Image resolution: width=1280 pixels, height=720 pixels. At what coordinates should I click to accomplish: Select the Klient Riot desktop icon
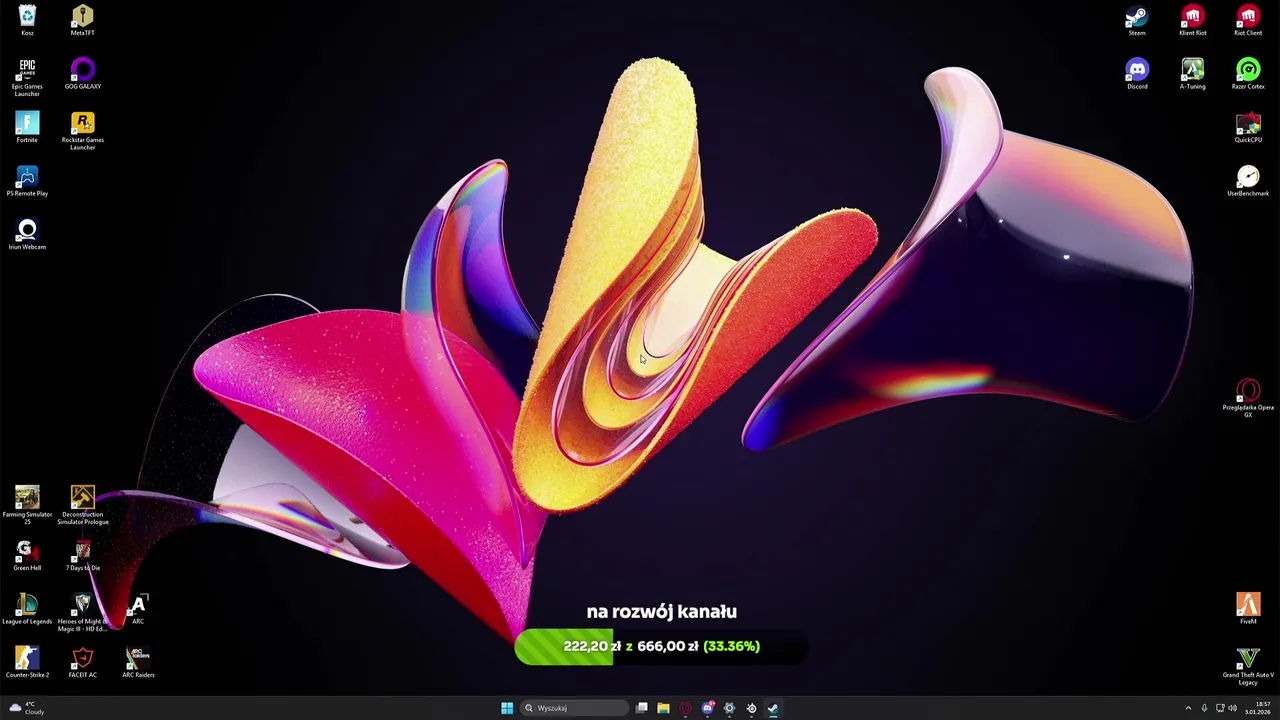point(1192,20)
